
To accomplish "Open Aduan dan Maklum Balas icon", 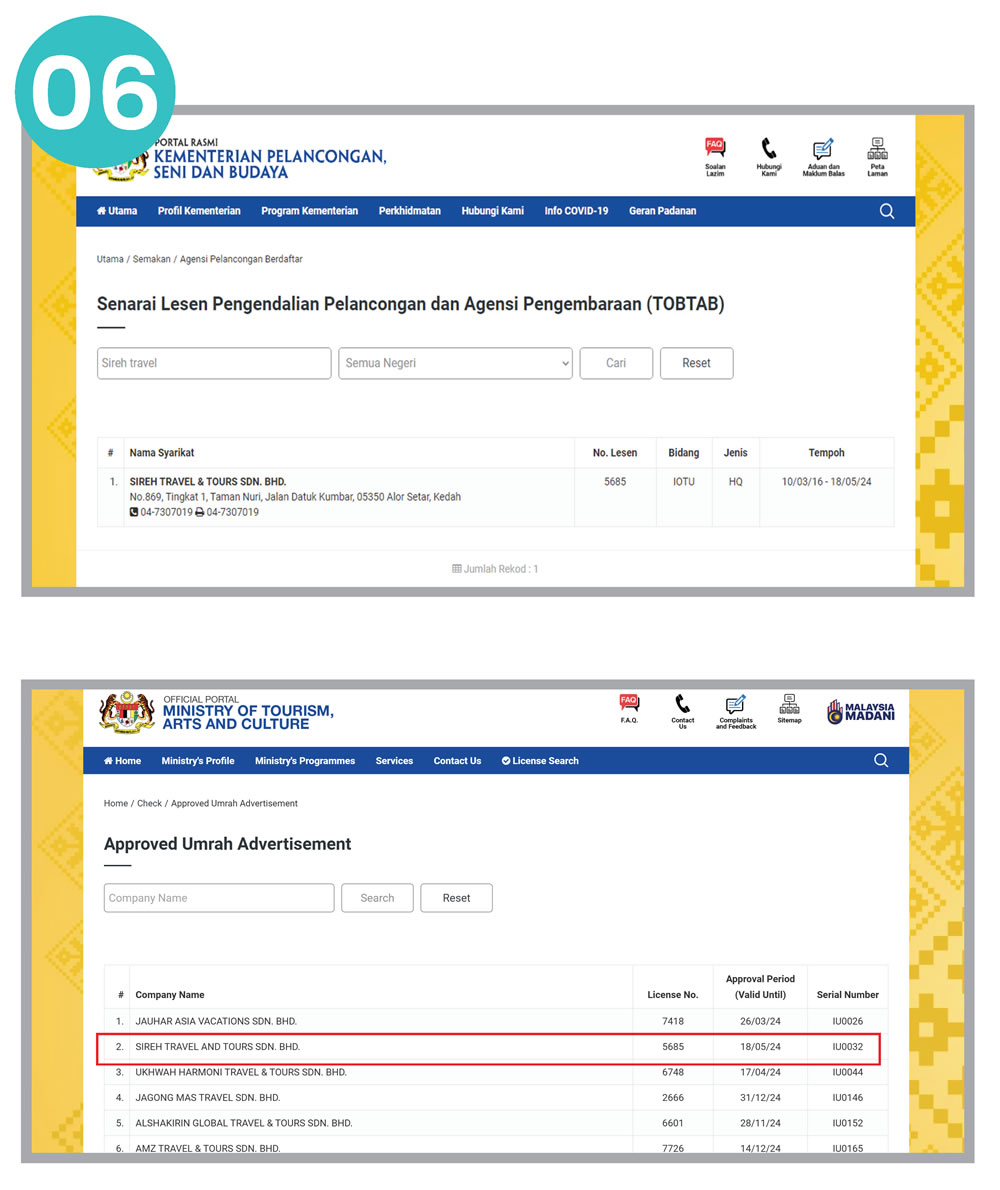I will coord(823,150).
